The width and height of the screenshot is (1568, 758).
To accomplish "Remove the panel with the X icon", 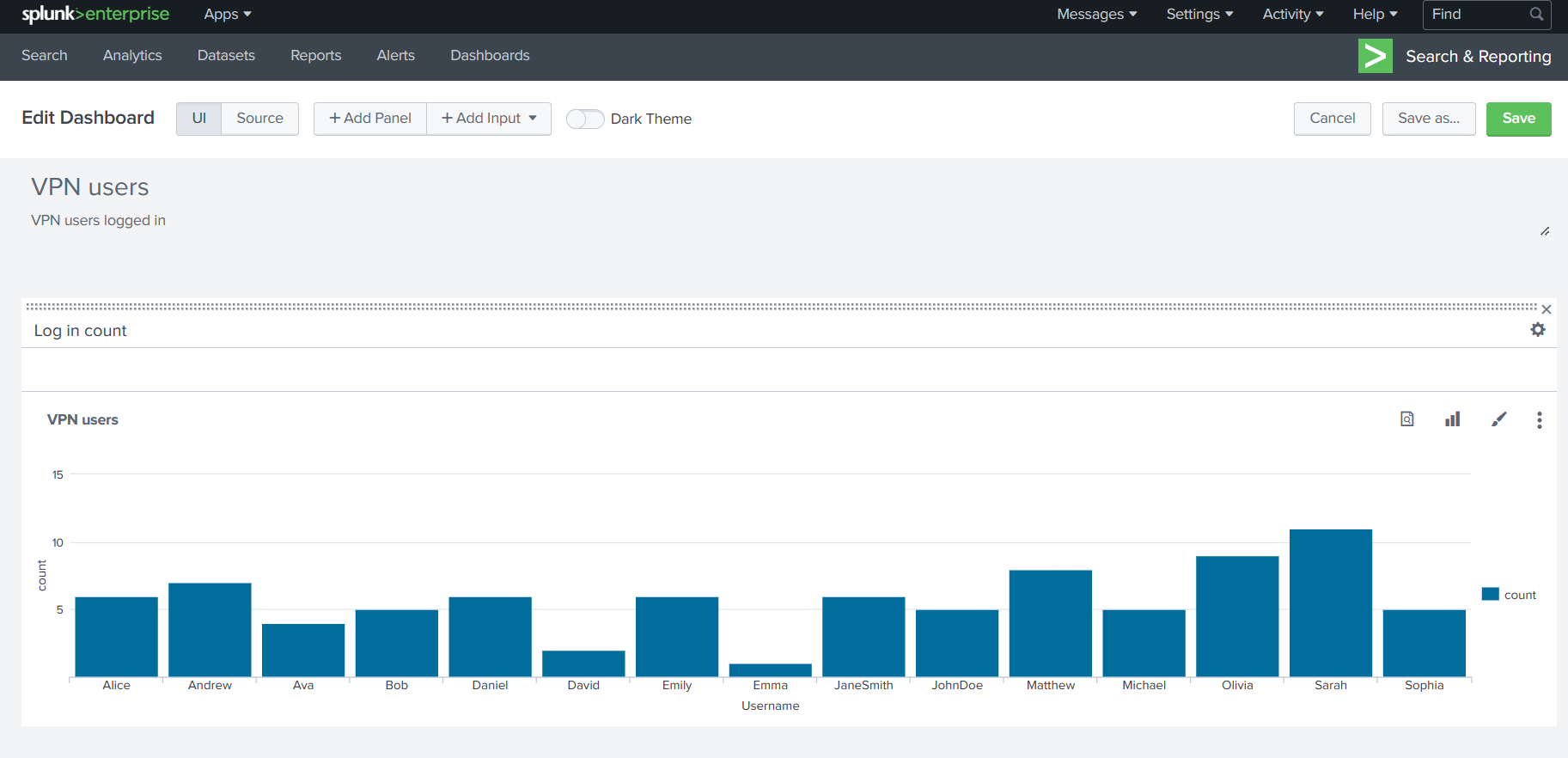I will coord(1546,309).
